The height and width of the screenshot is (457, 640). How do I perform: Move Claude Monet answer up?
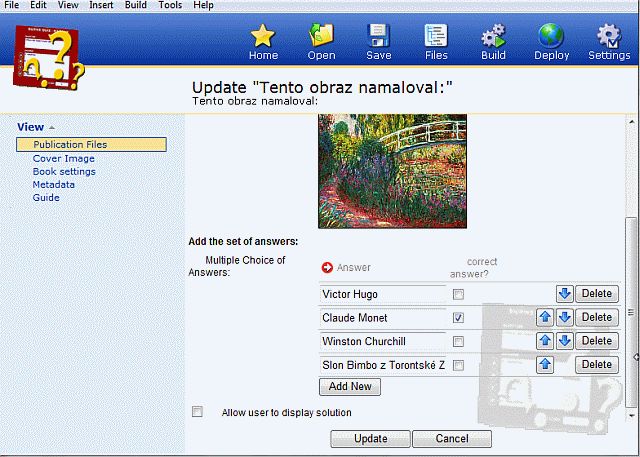point(545,317)
